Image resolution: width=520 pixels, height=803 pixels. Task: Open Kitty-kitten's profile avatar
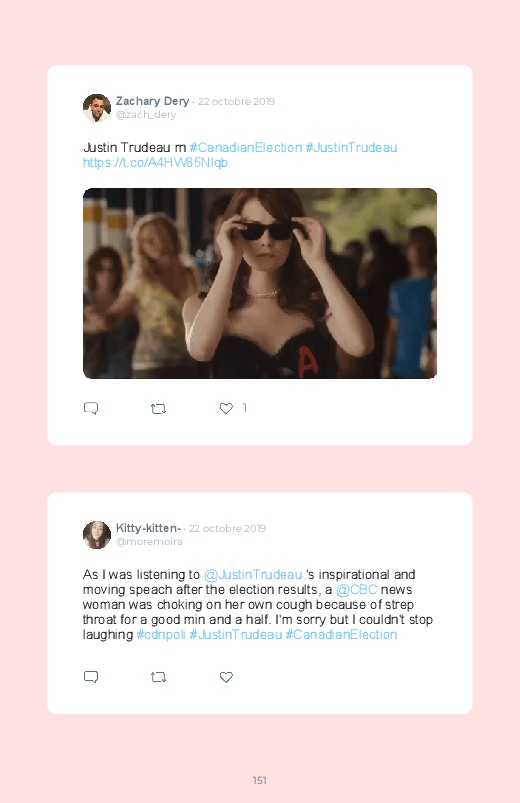coord(97,535)
